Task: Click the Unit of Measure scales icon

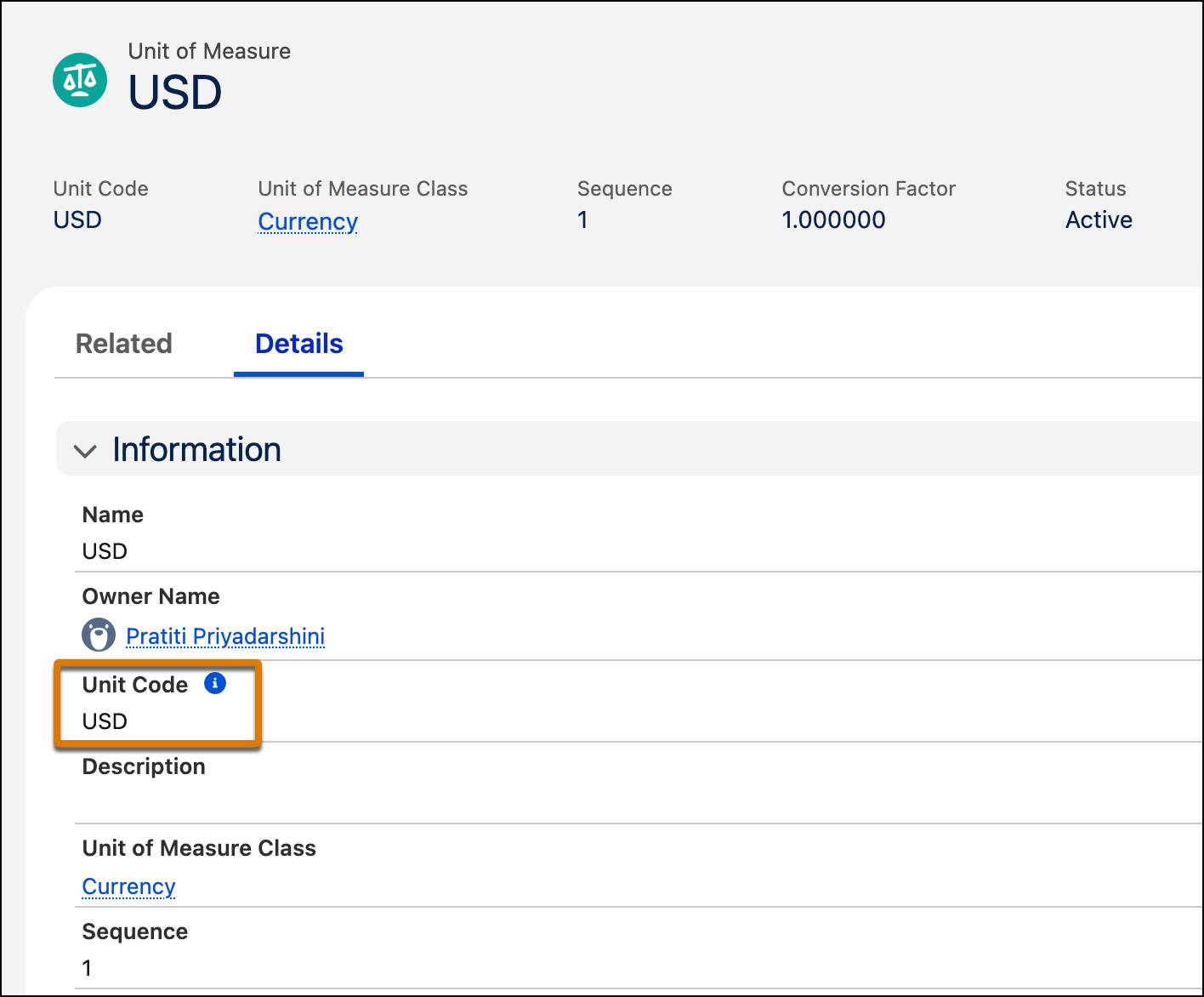Action: (81, 81)
